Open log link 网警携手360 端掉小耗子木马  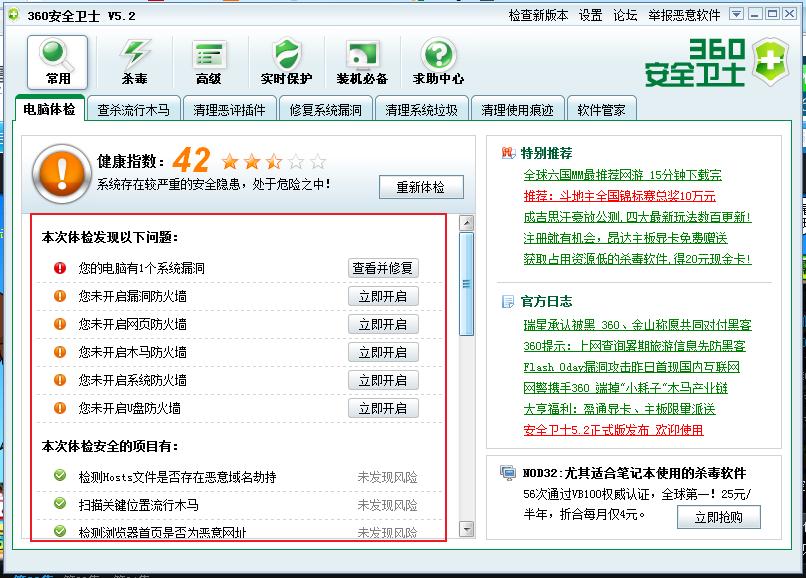[x=626, y=388]
